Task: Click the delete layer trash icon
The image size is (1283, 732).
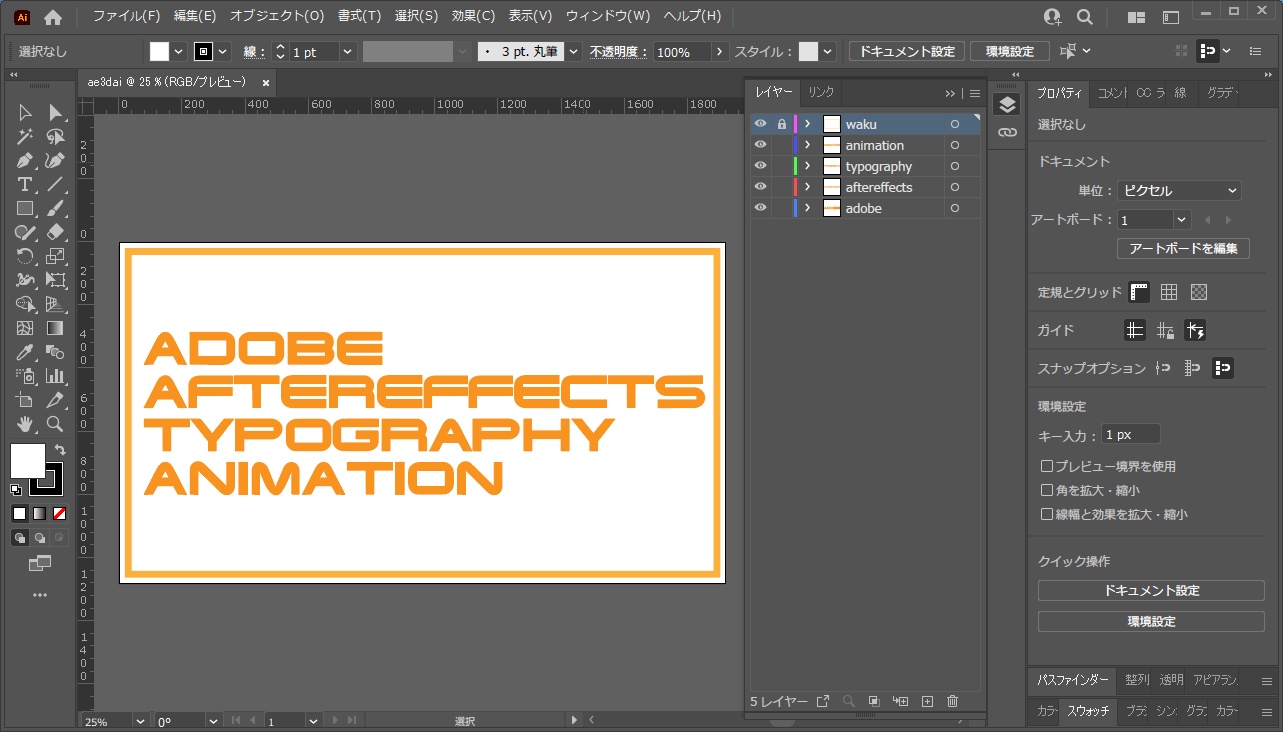Action: [x=952, y=702]
